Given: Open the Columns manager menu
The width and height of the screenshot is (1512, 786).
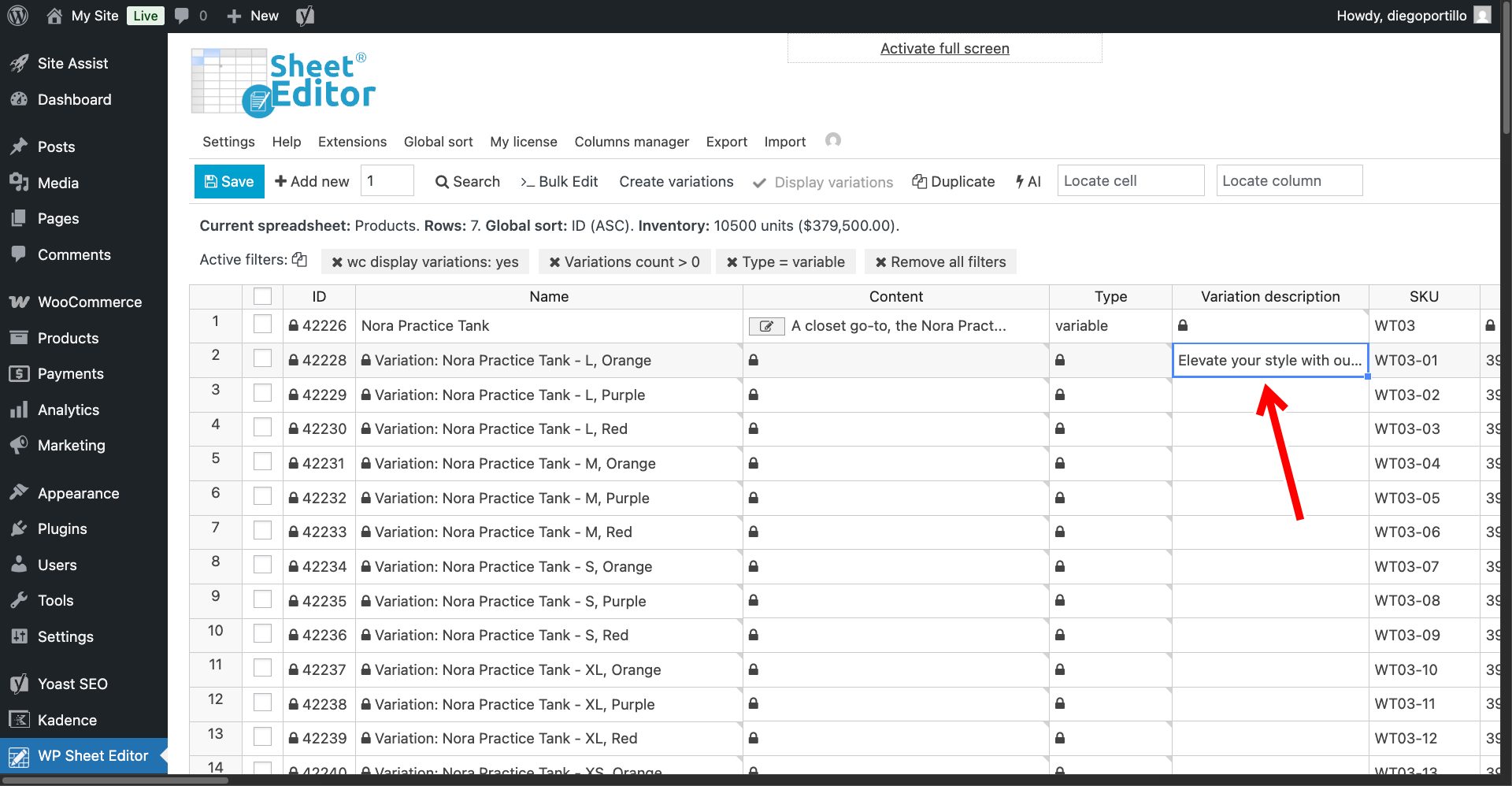Looking at the screenshot, I should pyautogui.click(x=631, y=142).
